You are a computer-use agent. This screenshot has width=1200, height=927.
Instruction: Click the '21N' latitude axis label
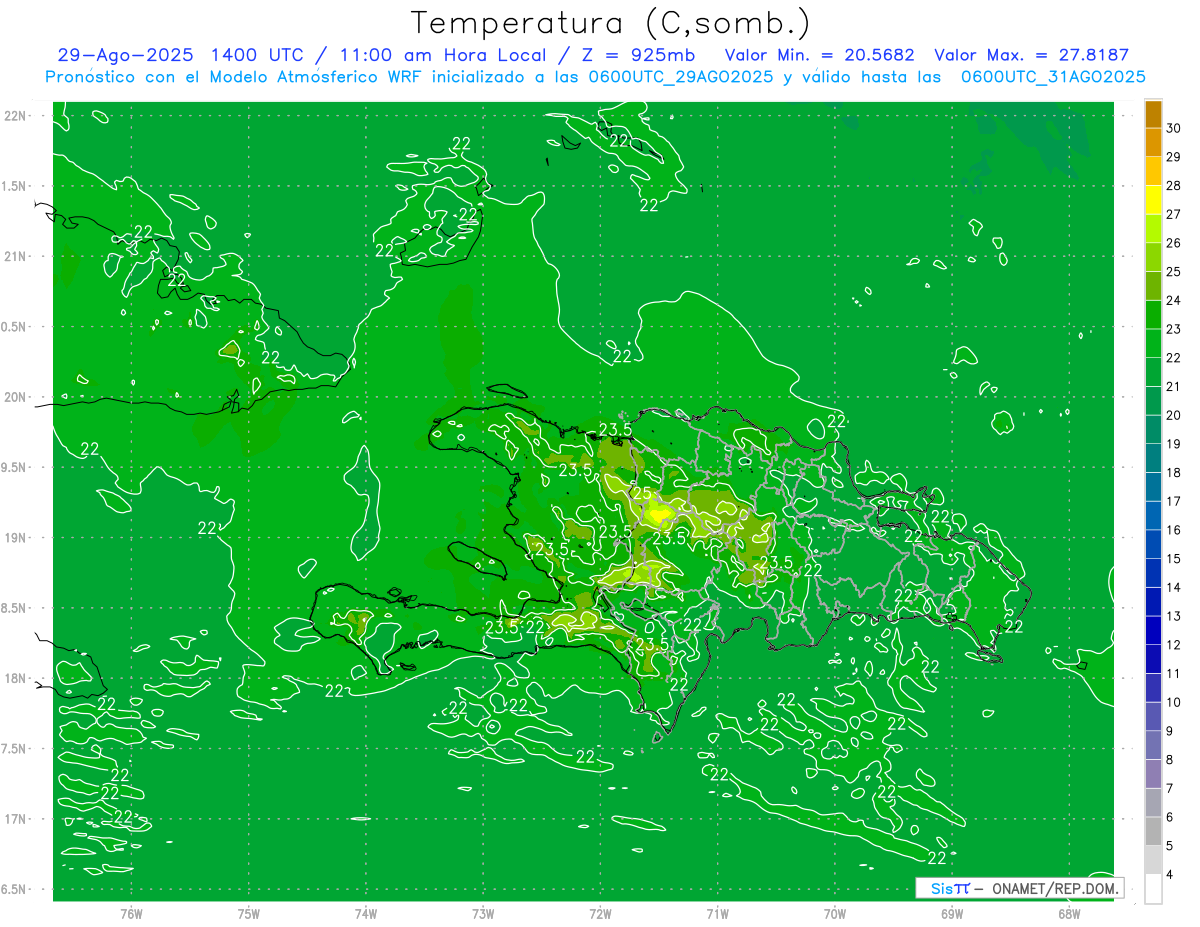(x=15, y=256)
